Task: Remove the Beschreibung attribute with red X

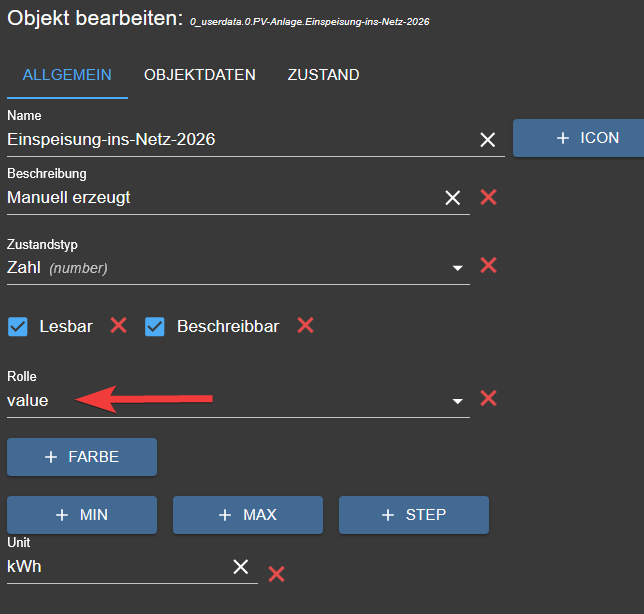Action: click(x=488, y=197)
